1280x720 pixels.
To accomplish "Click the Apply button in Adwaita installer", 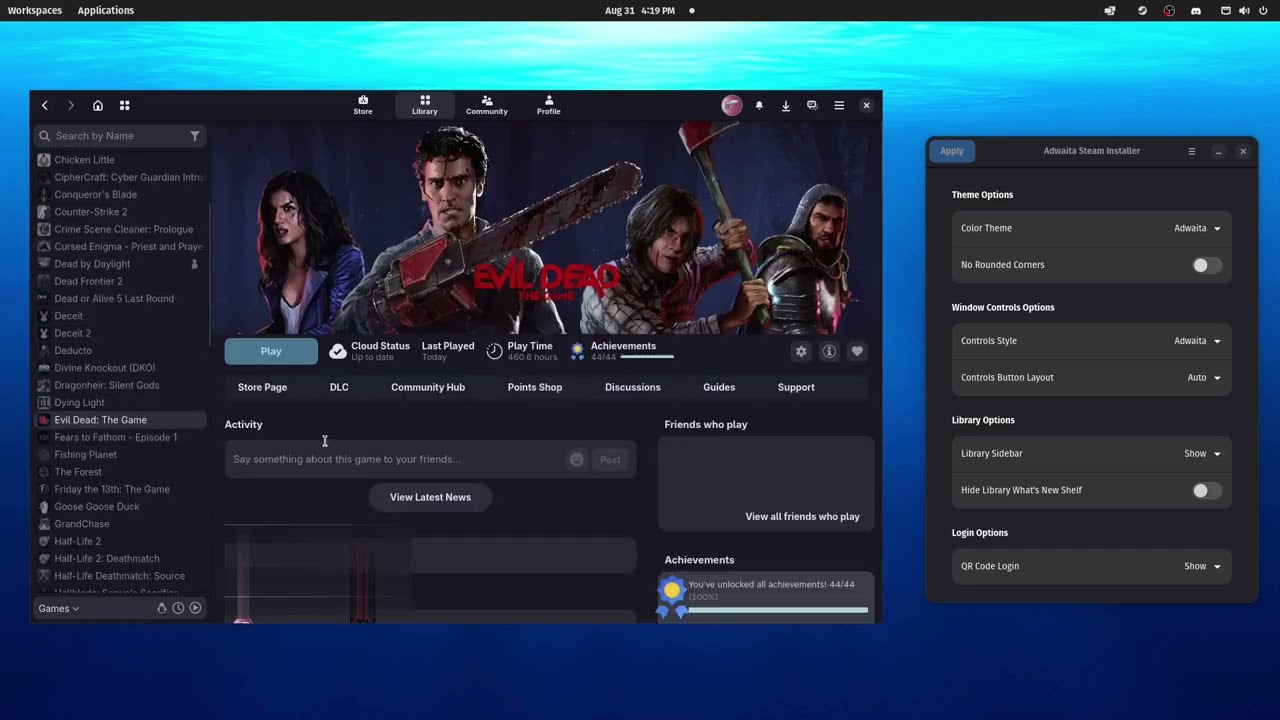I will pos(952,151).
